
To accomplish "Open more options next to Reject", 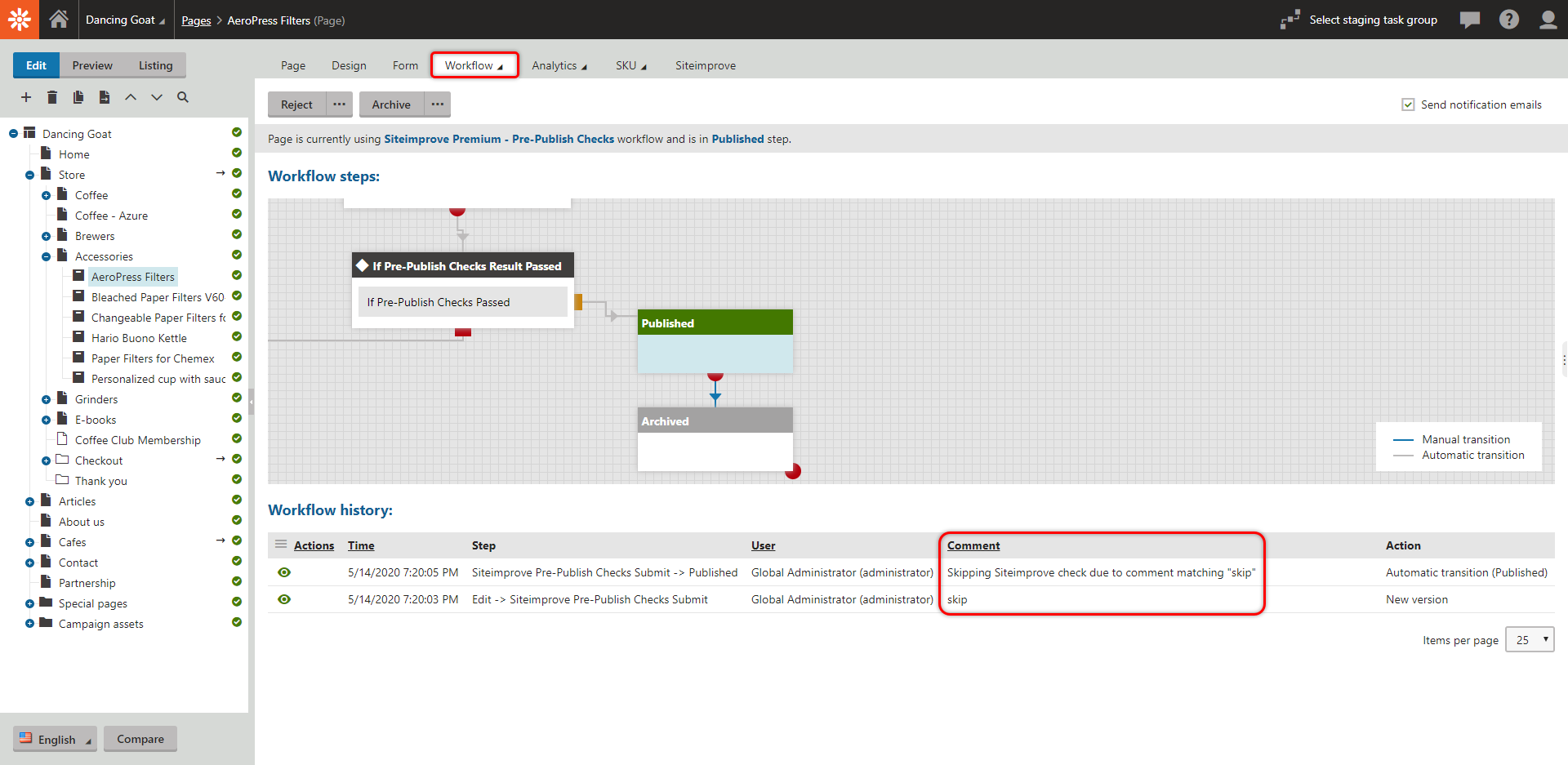I will pyautogui.click(x=340, y=105).
